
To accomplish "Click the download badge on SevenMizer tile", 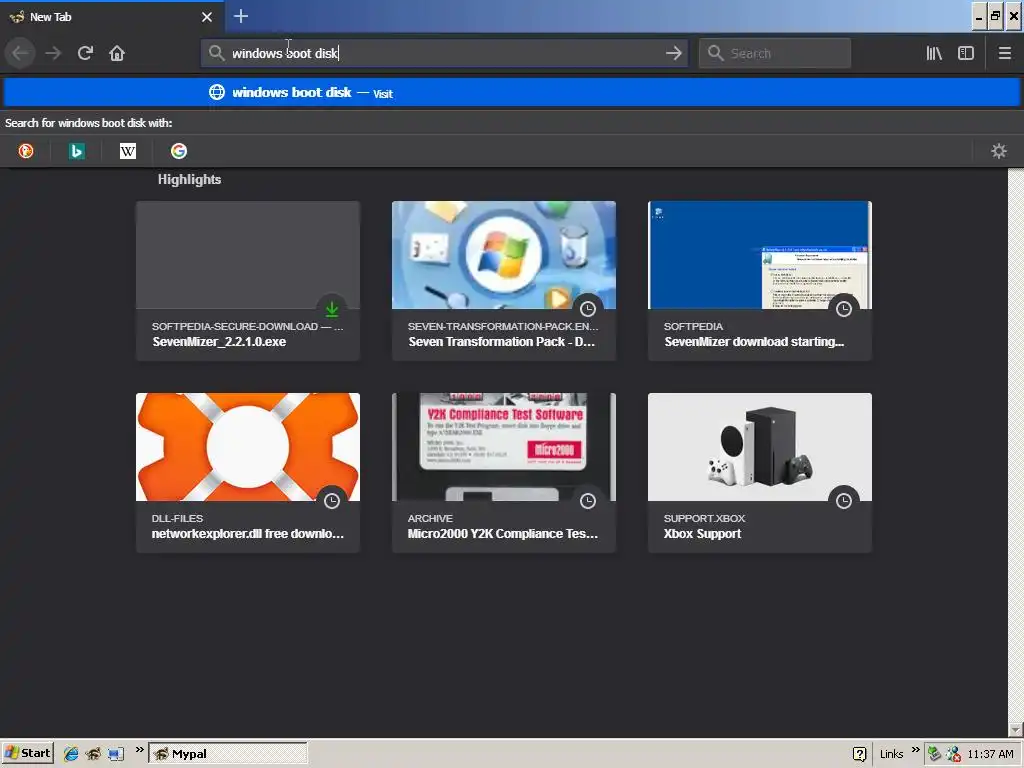I will coord(332,309).
